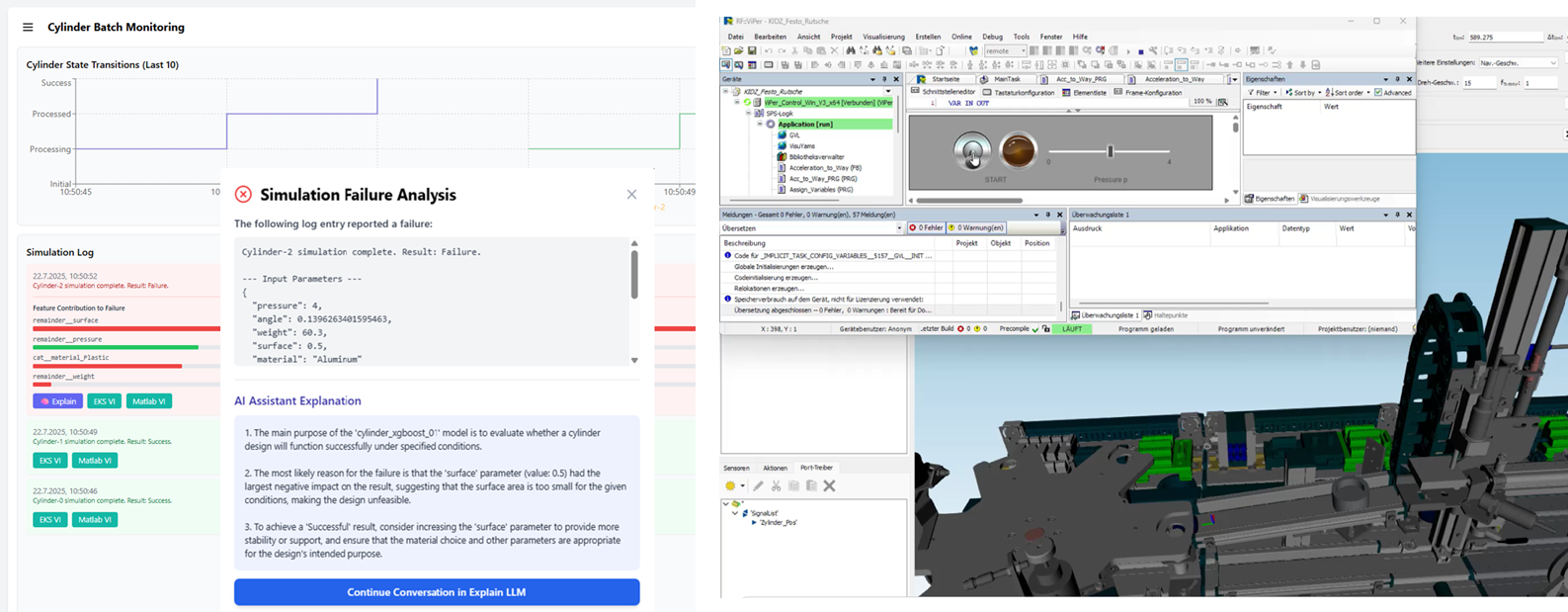Switch to the Sensoren tab

736,468
